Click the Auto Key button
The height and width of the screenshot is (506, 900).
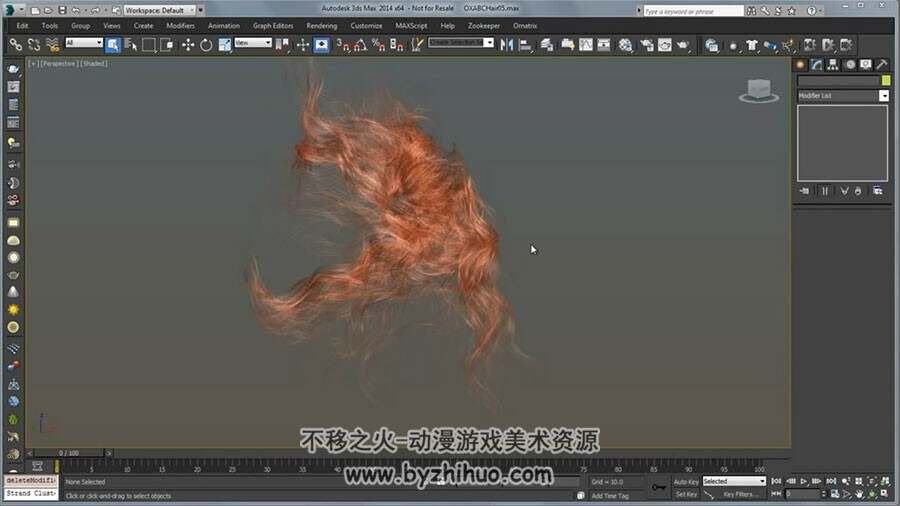click(x=686, y=482)
